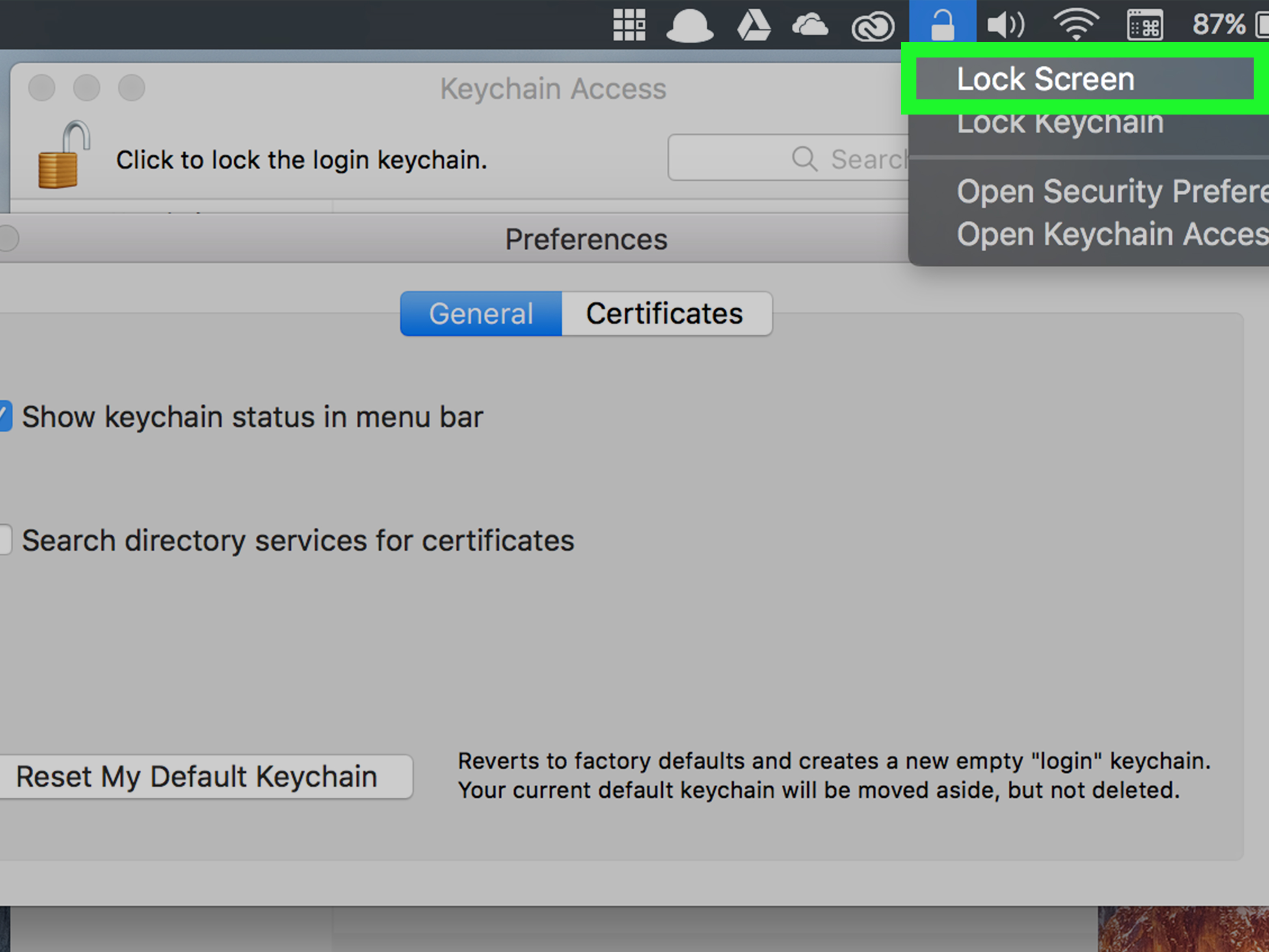
Task: Click the gold padlock to lock login keychain
Action: tap(64, 154)
